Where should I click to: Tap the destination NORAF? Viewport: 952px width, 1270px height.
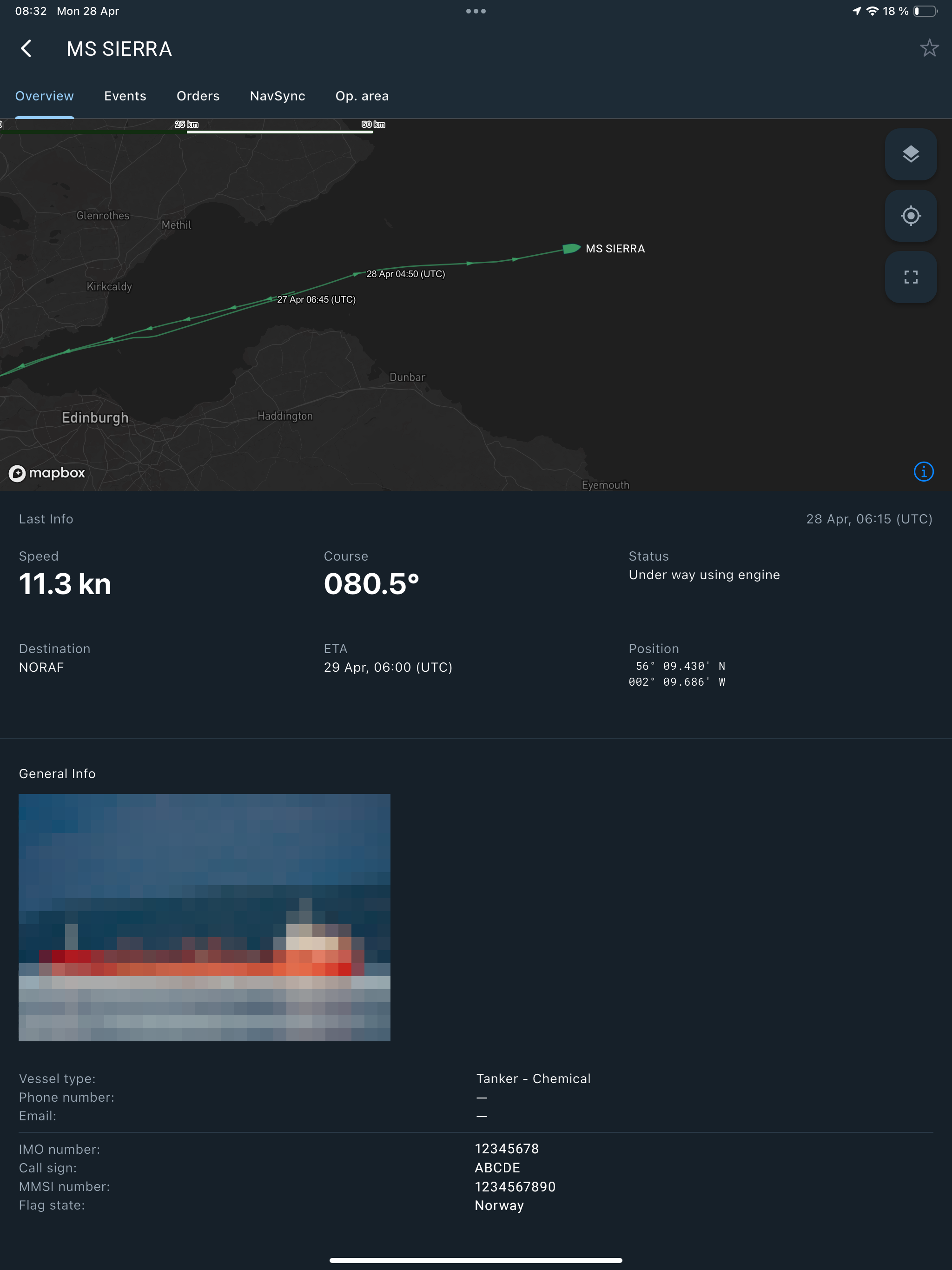pos(41,667)
